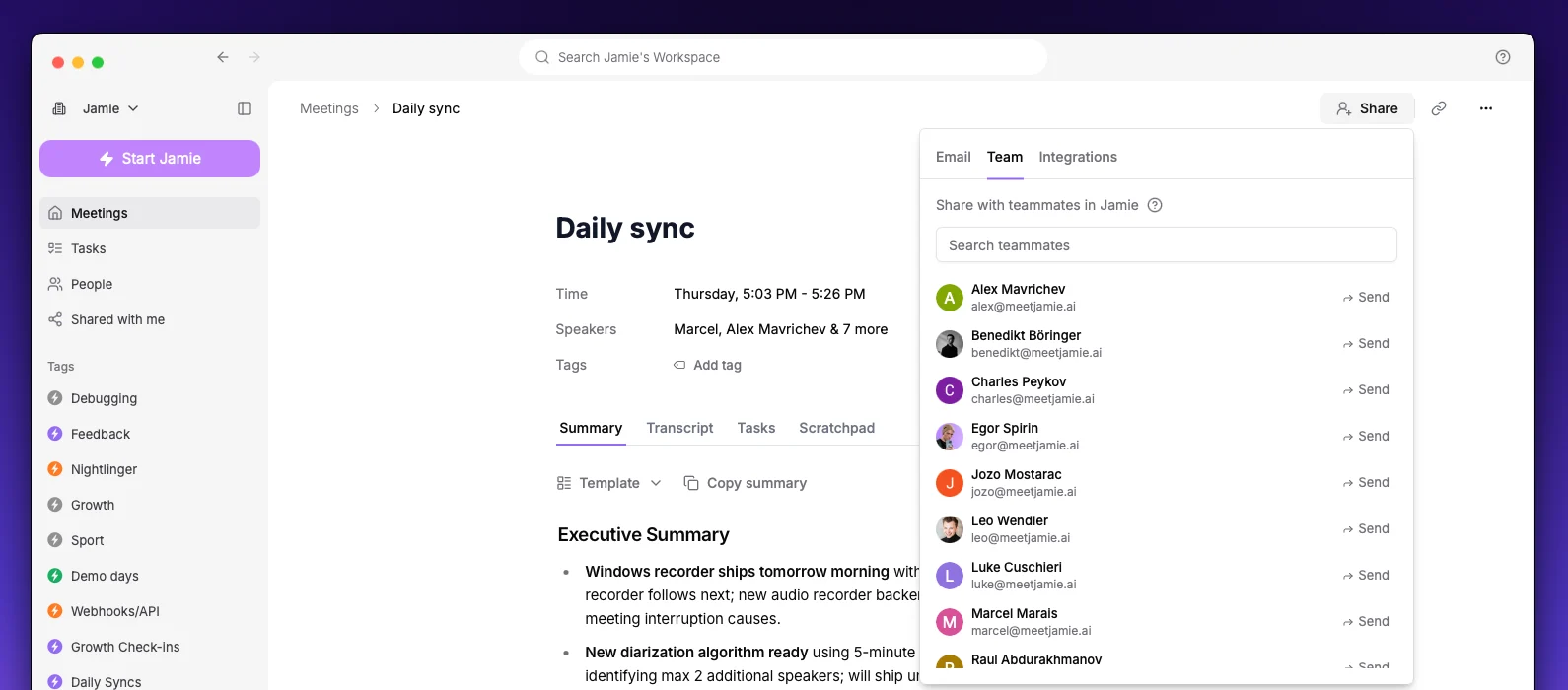Send to Charles Peykov
The width and height of the screenshot is (1568, 690).
point(1366,390)
